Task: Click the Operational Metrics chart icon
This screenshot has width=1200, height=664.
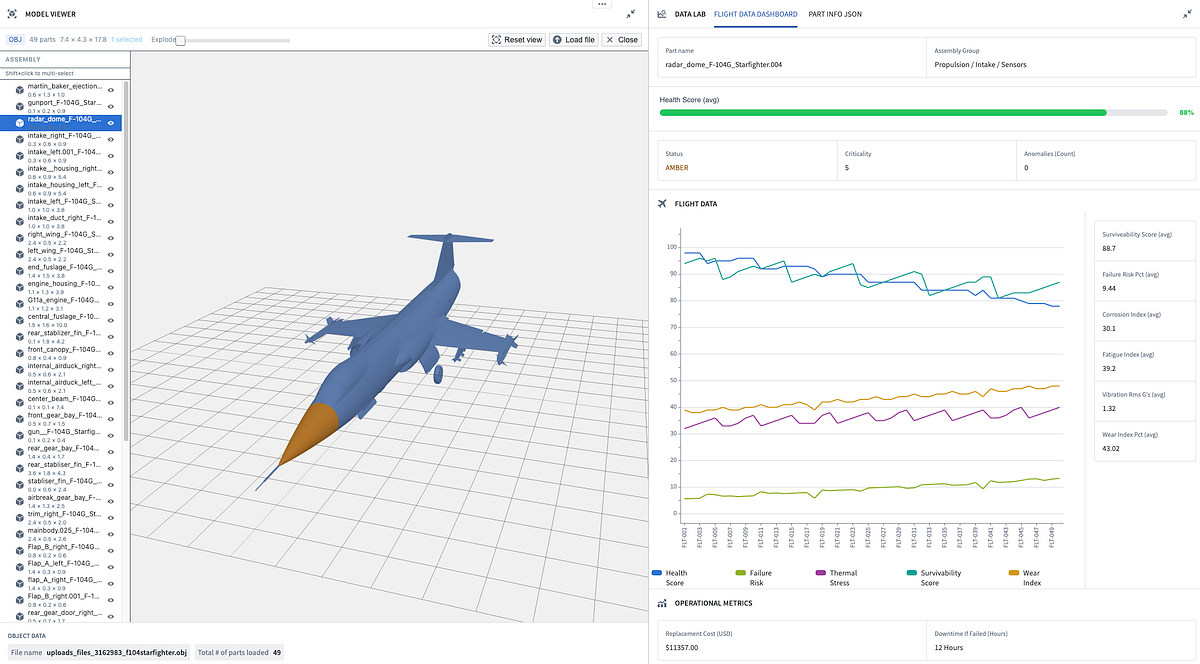Action: tap(662, 603)
